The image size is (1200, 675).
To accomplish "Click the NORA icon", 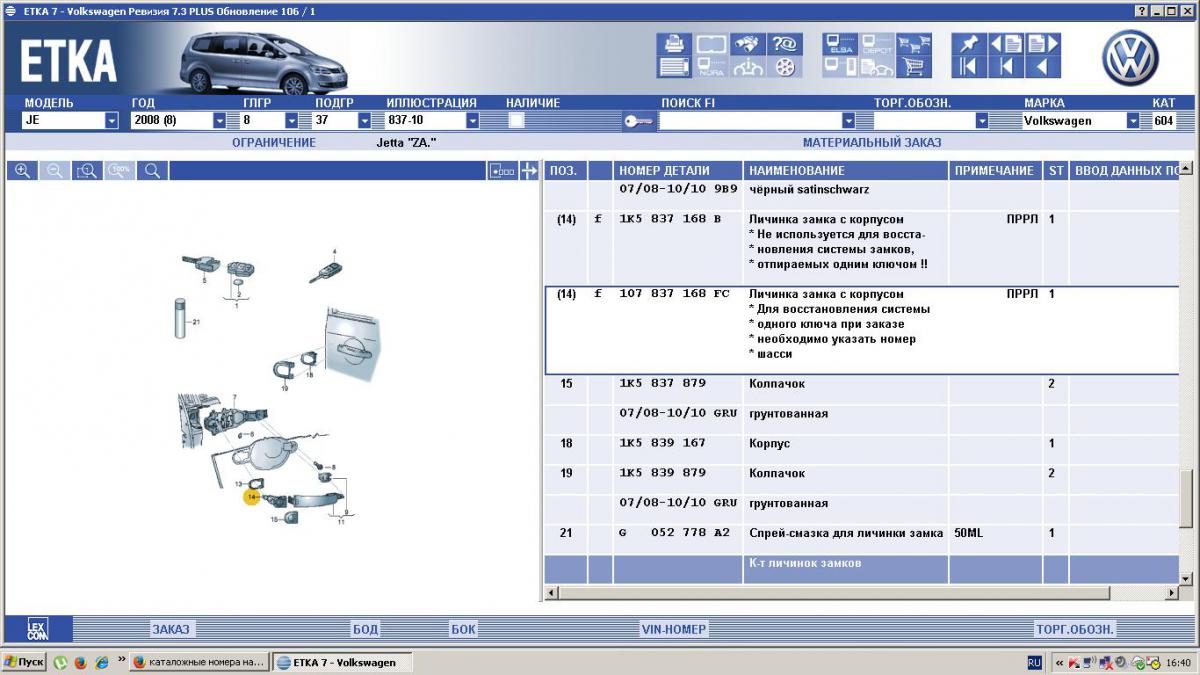I will tap(711, 67).
